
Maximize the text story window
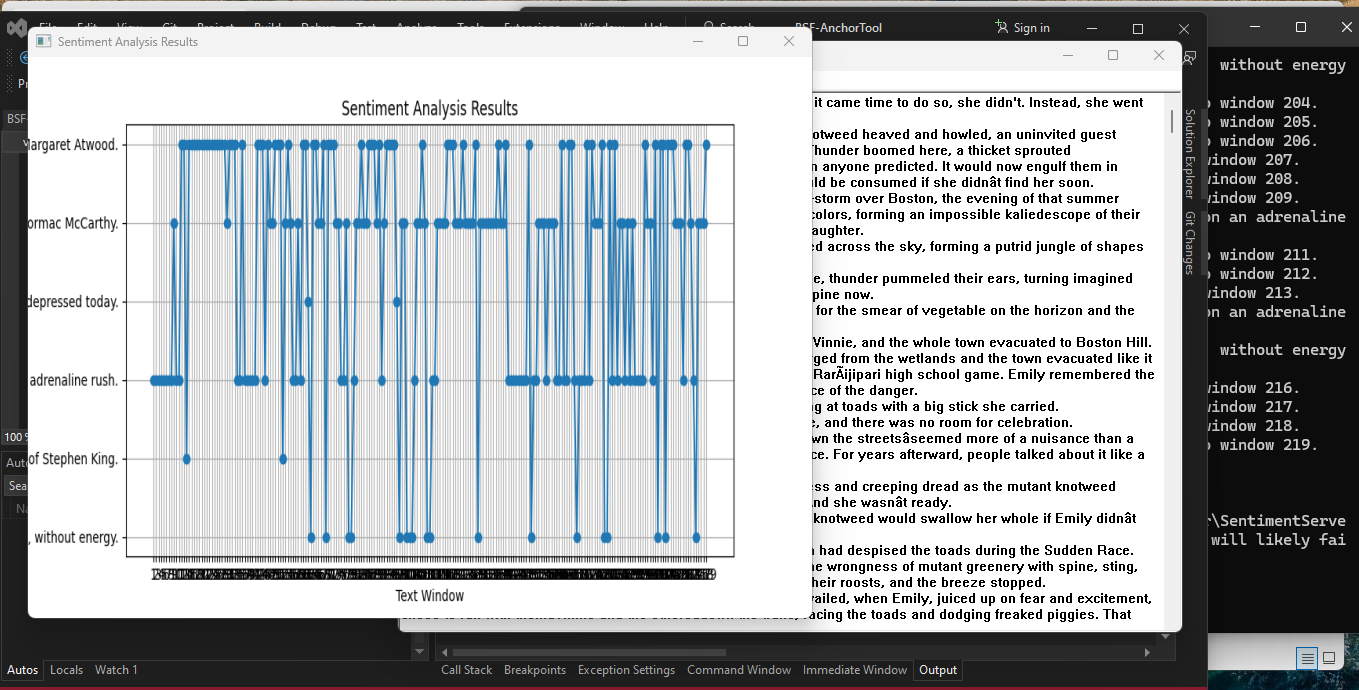coord(1113,55)
